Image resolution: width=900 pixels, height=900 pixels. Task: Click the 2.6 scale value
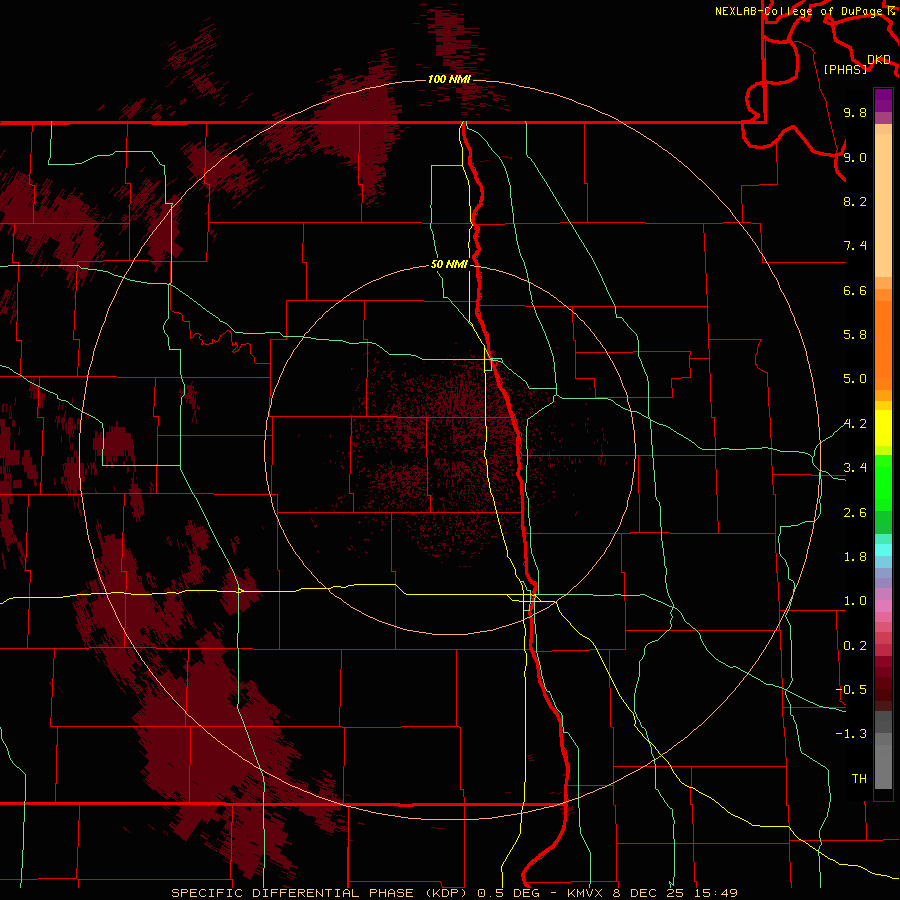click(x=855, y=513)
